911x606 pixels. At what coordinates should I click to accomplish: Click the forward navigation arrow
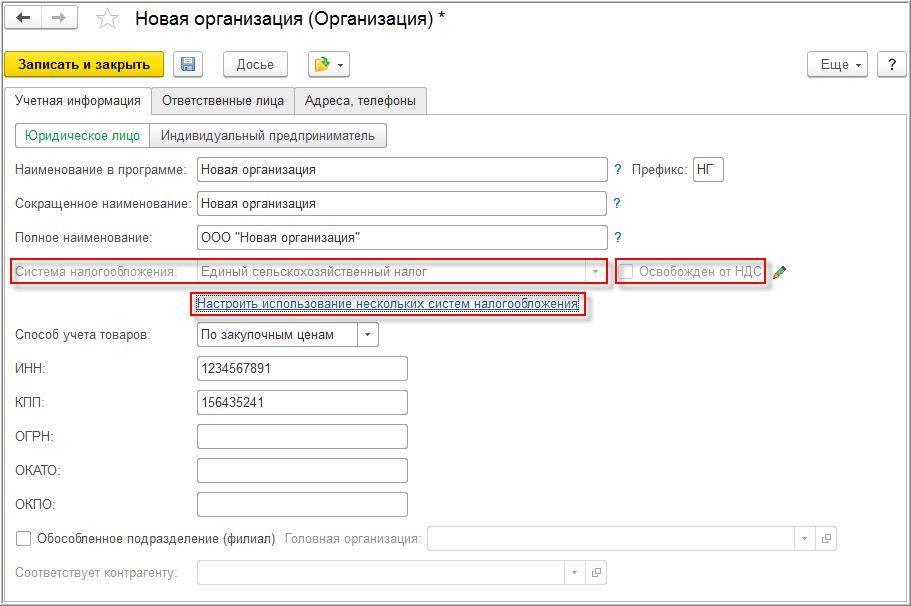point(58,19)
